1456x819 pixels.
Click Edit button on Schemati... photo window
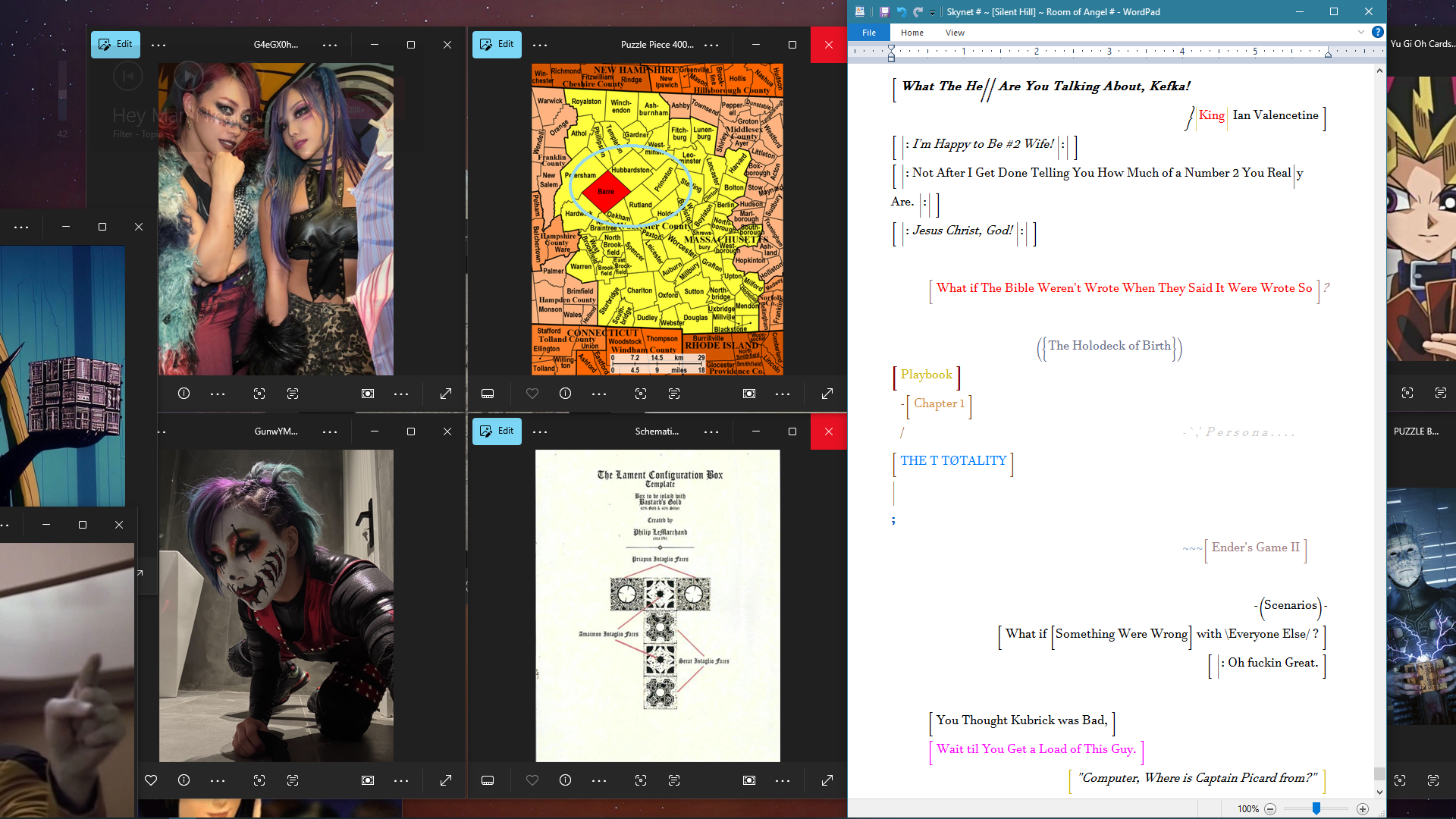[x=497, y=431]
